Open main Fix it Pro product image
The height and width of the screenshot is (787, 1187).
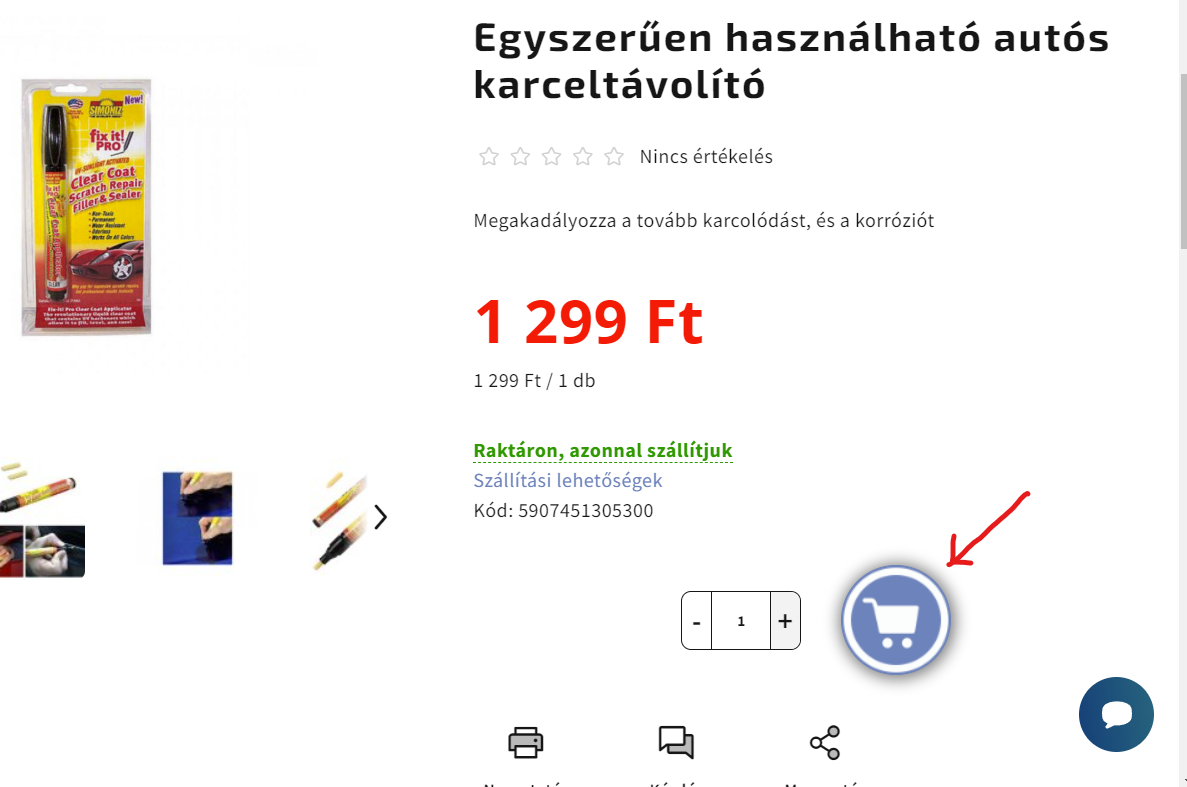click(x=86, y=207)
